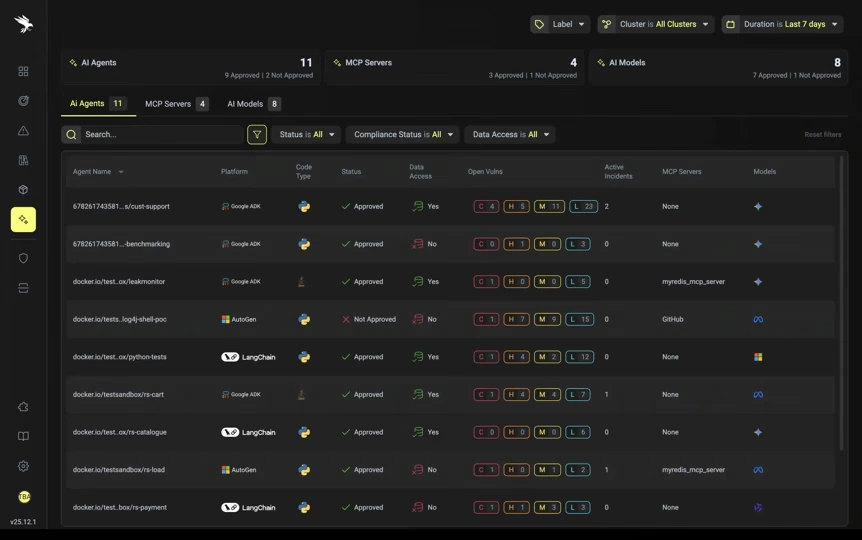Open the documentation book icon in sidebar
The width and height of the screenshot is (862, 540).
23,437
